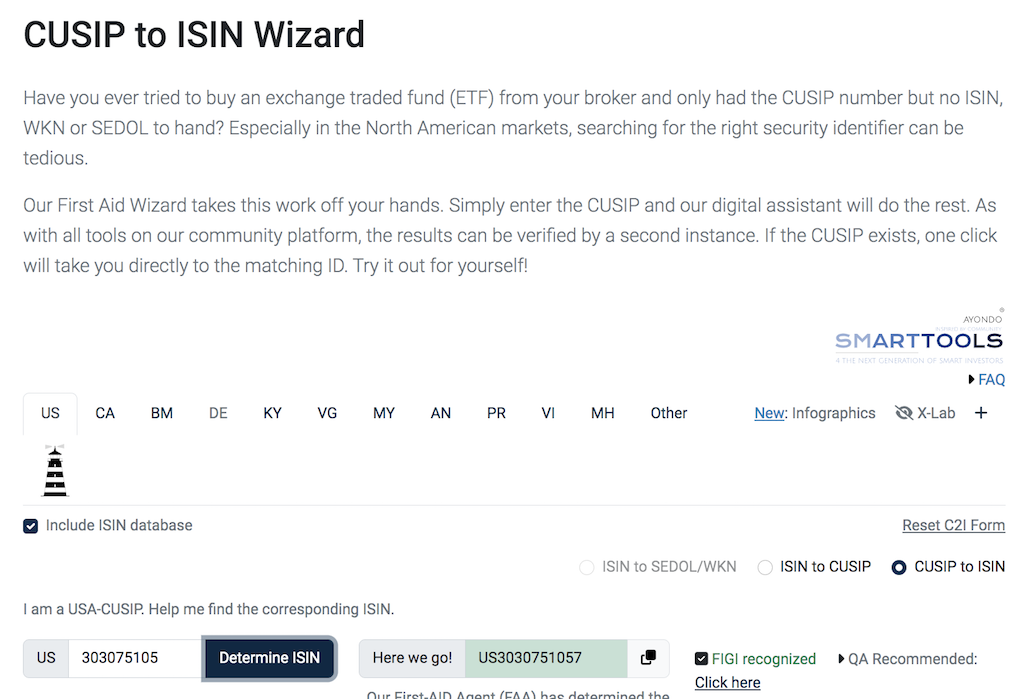Switch to the CA tab
Screen dimensions: 1024x699
coord(104,412)
